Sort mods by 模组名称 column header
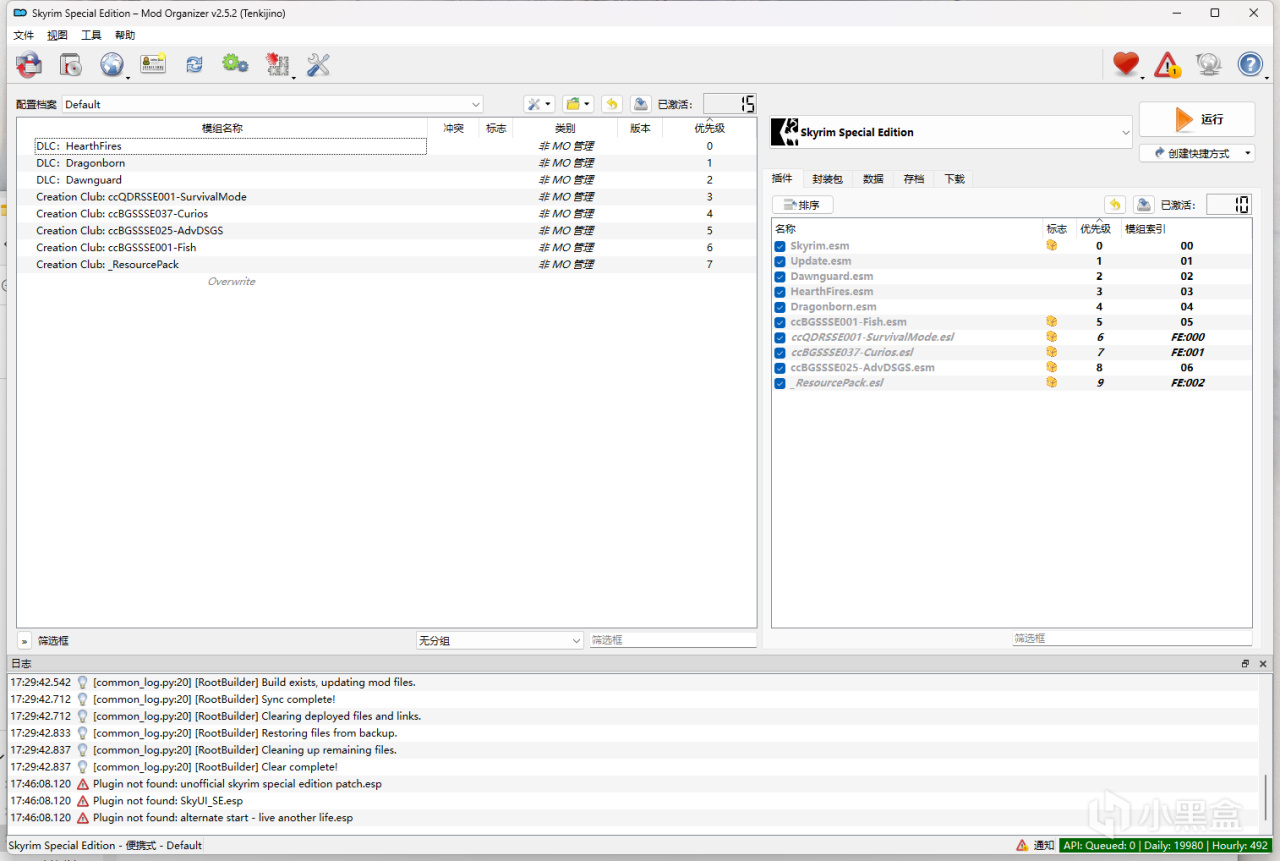 pyautogui.click(x=222, y=128)
